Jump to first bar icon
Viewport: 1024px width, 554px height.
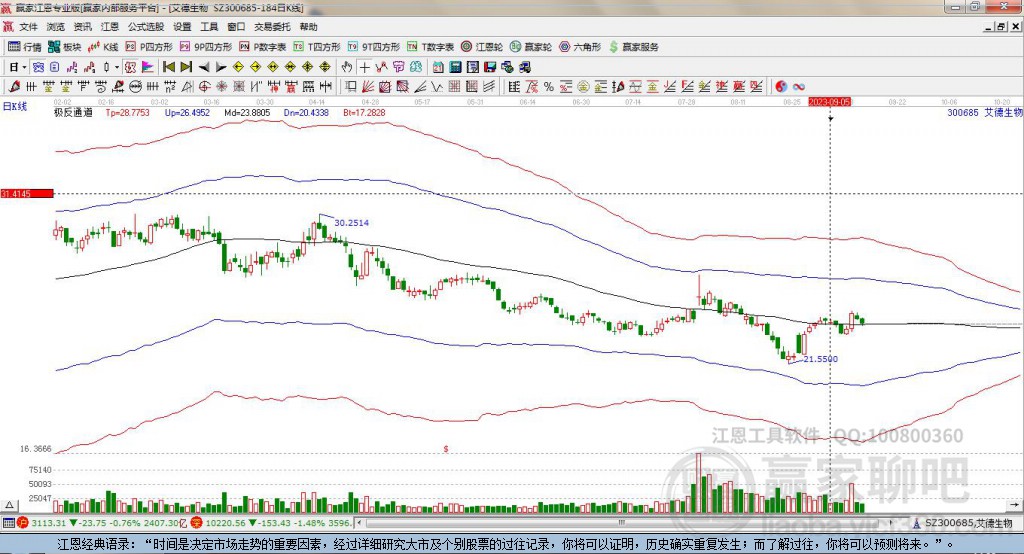coord(169,67)
